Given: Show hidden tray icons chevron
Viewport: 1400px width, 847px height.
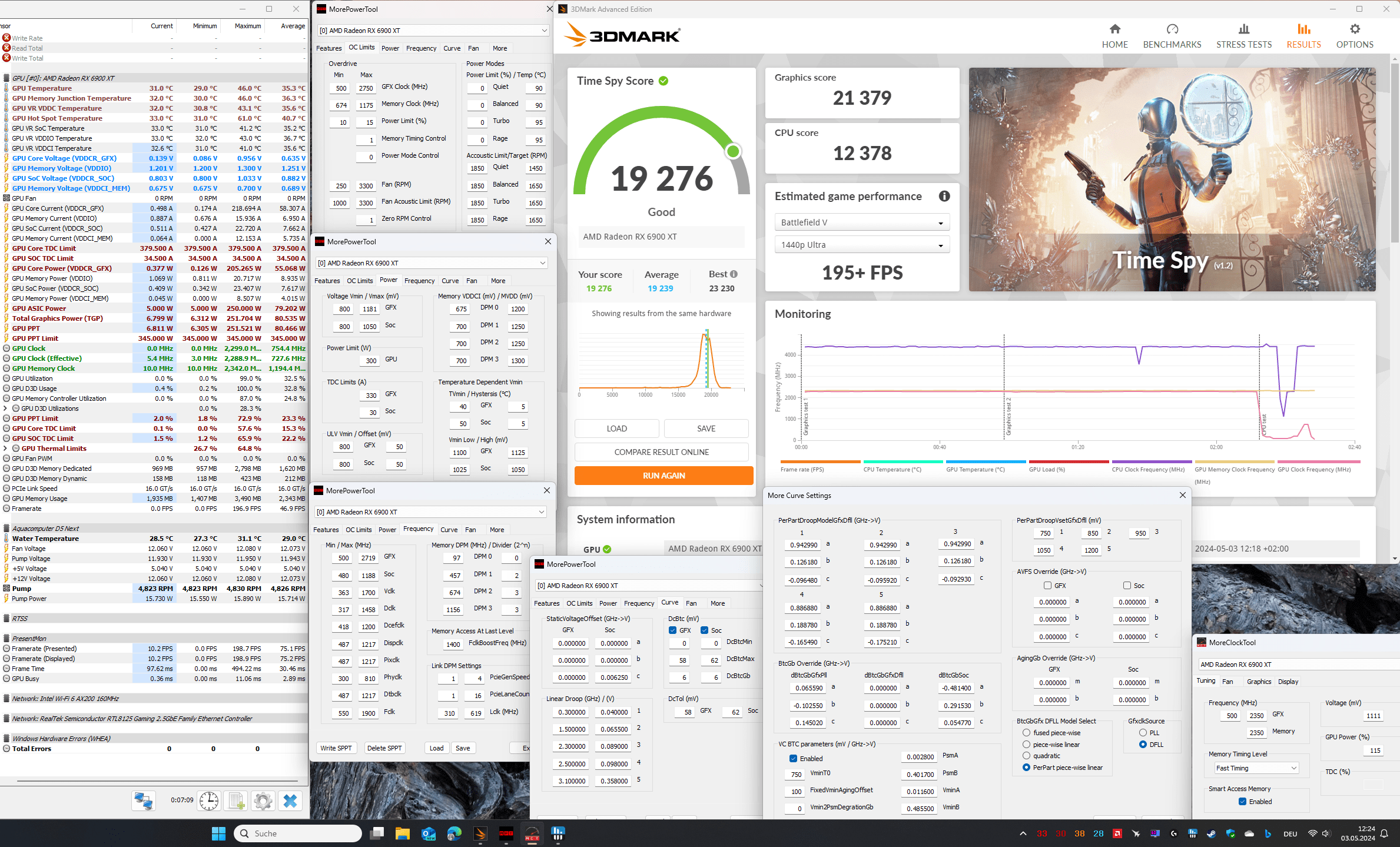Looking at the screenshot, I should pyautogui.click(x=1023, y=833).
